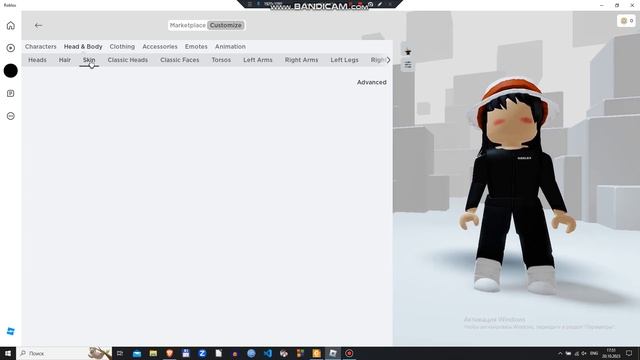Expand subcategories with the right chevron
640x360 pixels.
[388, 60]
